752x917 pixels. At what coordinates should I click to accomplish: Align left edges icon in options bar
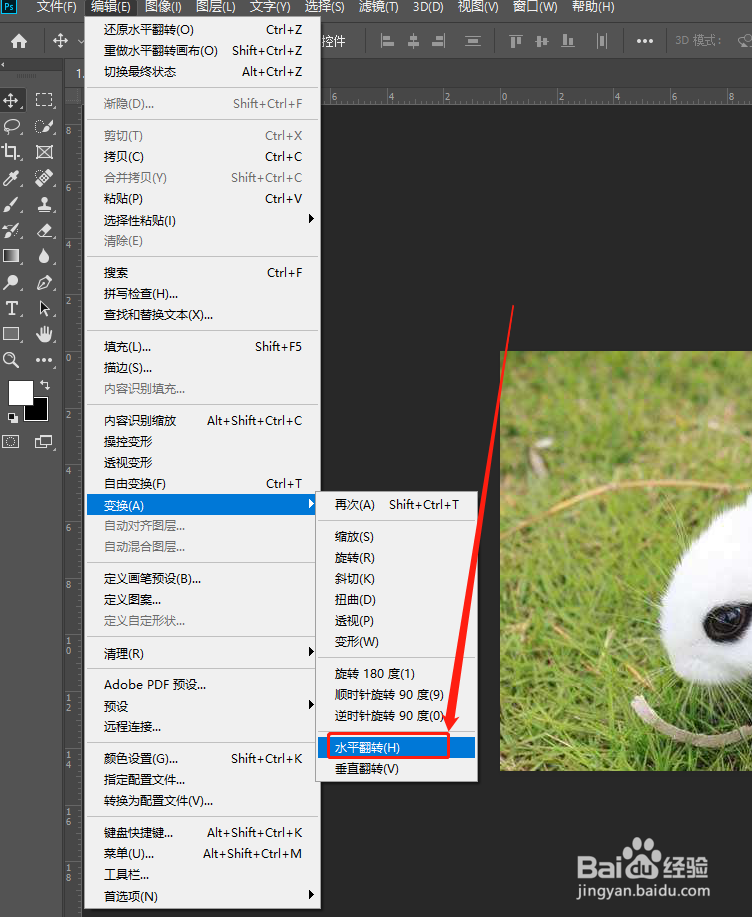387,41
